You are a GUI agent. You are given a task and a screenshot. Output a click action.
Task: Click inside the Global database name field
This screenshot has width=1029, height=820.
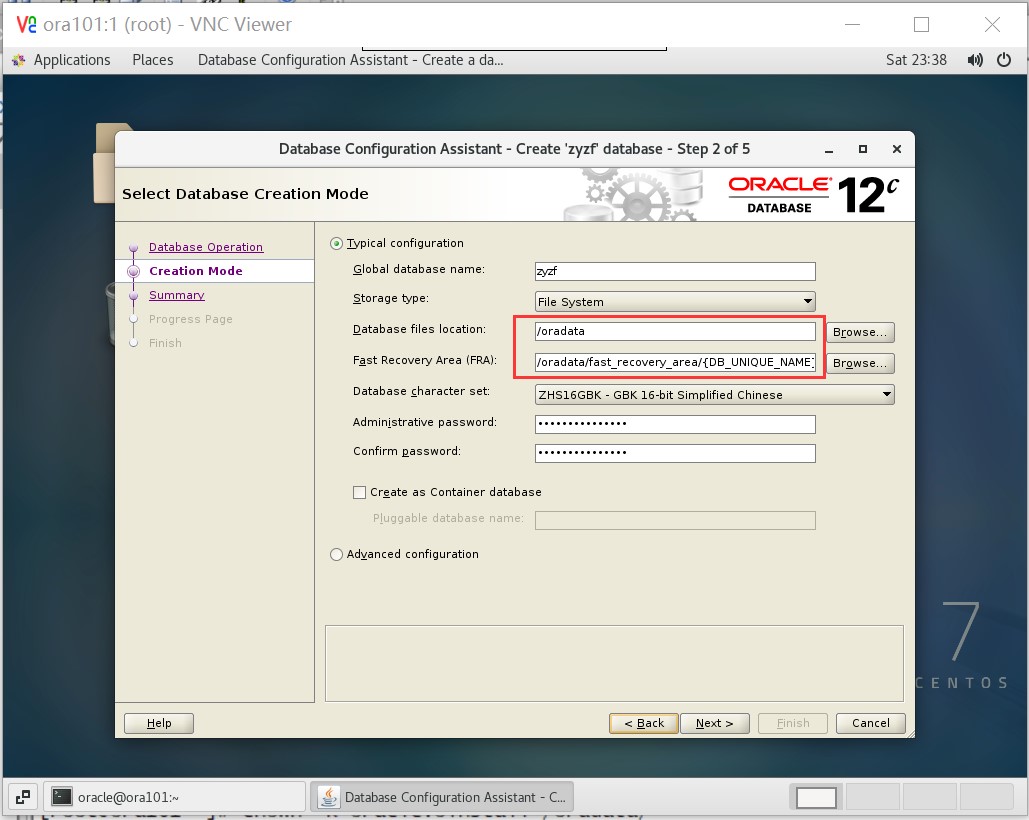[x=675, y=270]
